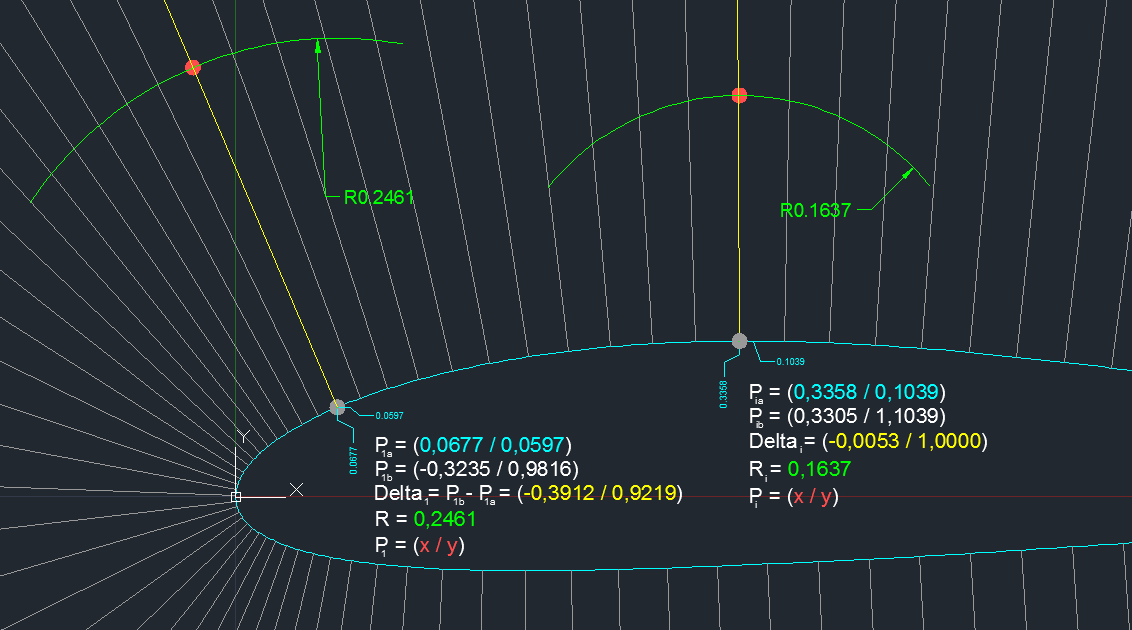Select the text line Pib = (0,3305 / 1,1039)
This screenshot has height=630, width=1132.
[x=847, y=416]
